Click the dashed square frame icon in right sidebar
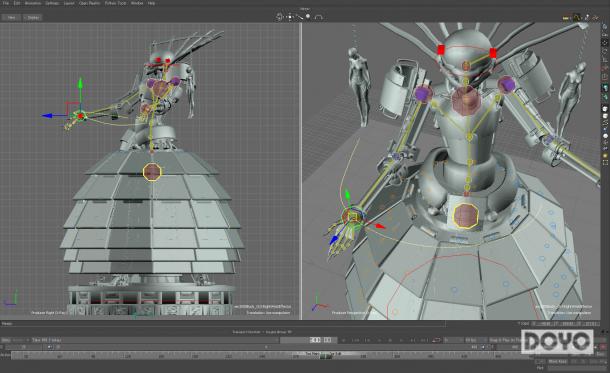This screenshot has height=373, width=610. [x=605, y=163]
